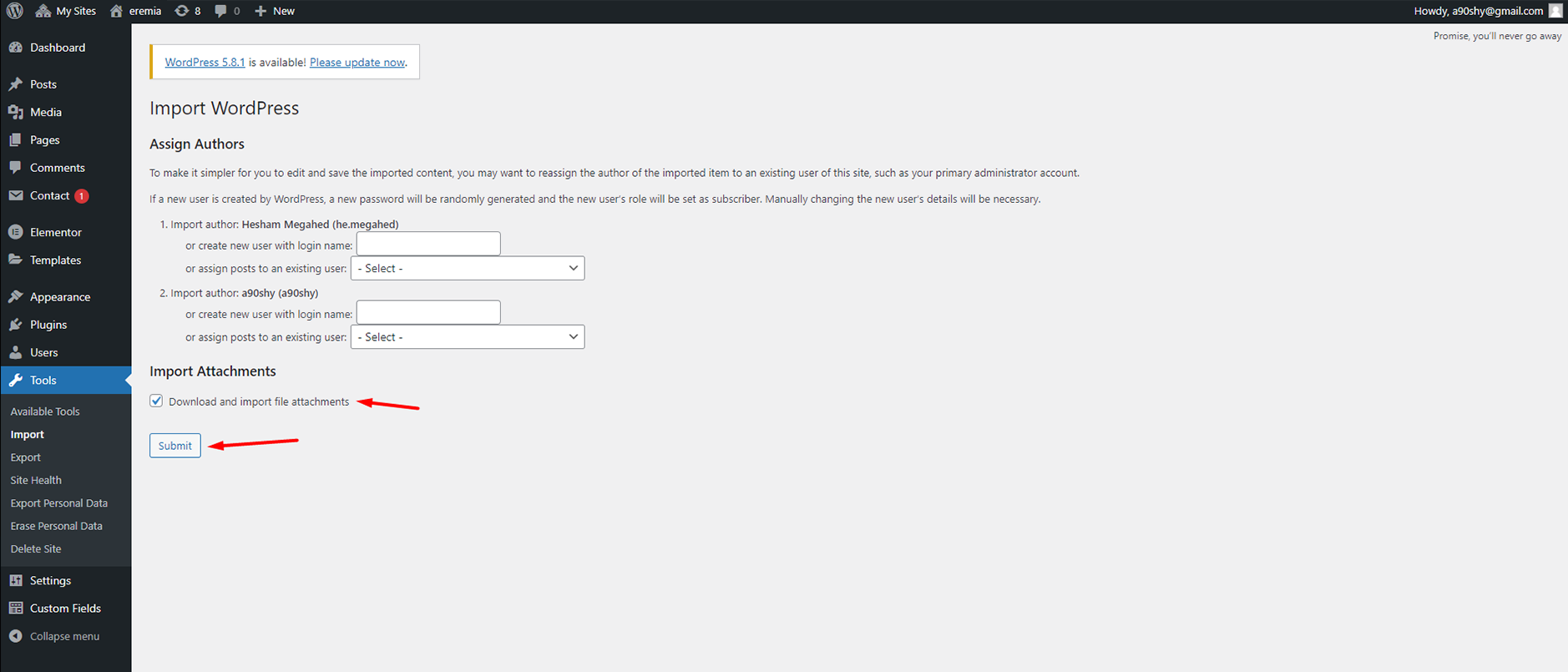The height and width of the screenshot is (672, 1568).
Task: Open the My Sites menu
Action: coord(67,11)
